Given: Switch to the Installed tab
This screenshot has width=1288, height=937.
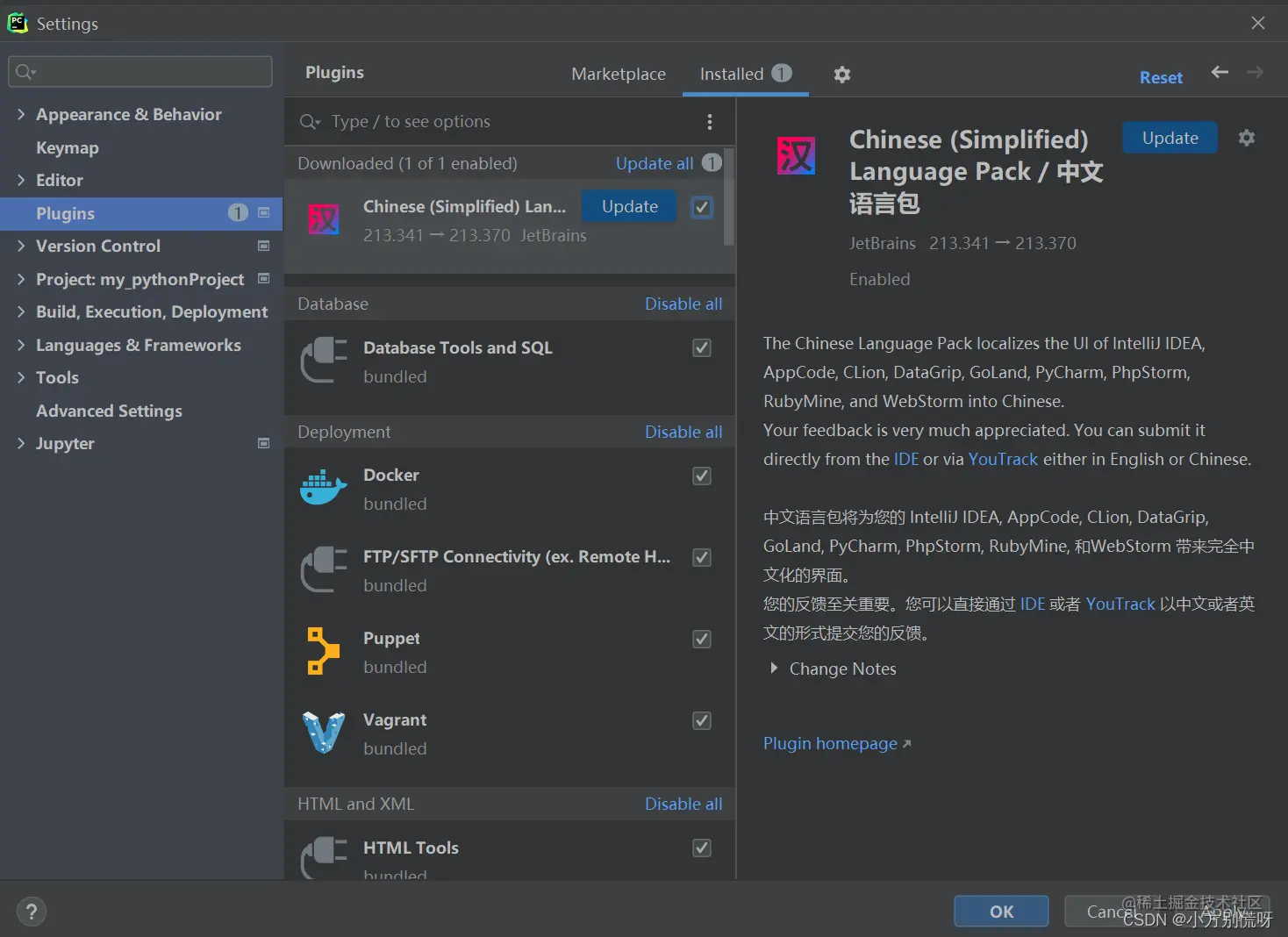Looking at the screenshot, I should (x=746, y=75).
